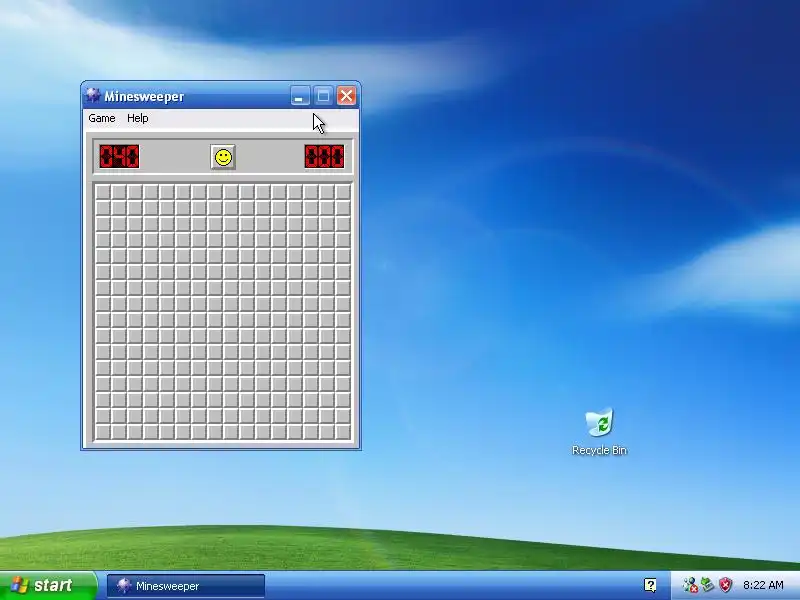This screenshot has height=600, width=800.
Task: Click the red security shield tray icon
Action: coord(726,585)
